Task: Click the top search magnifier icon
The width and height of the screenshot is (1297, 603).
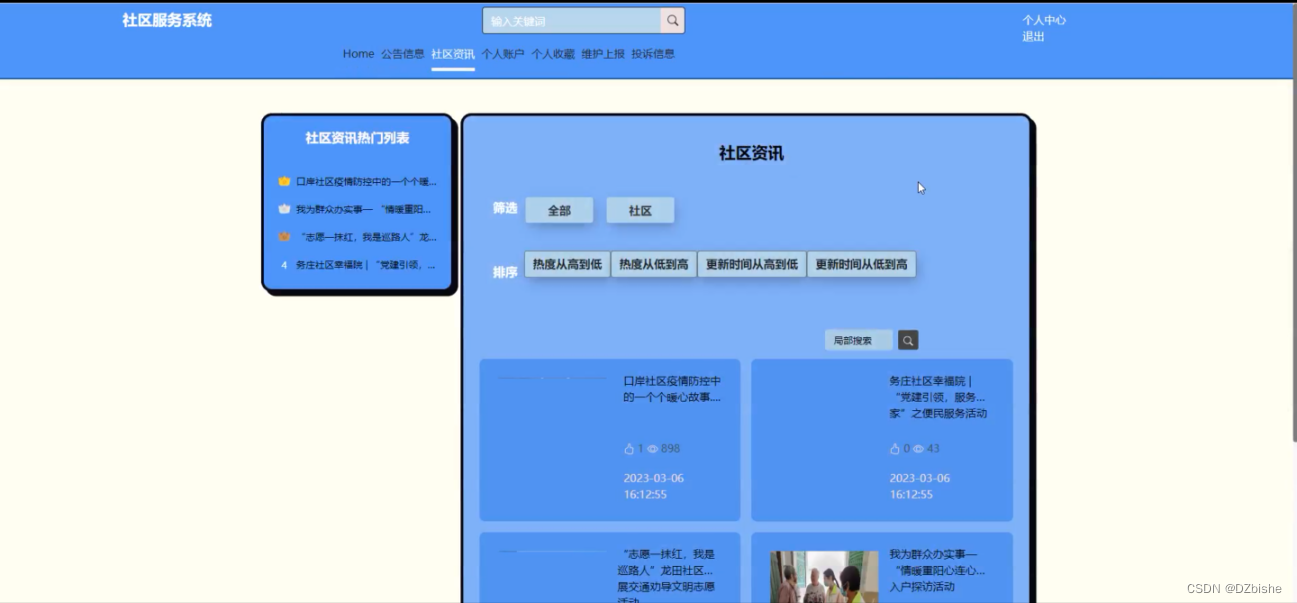Action: [x=673, y=20]
